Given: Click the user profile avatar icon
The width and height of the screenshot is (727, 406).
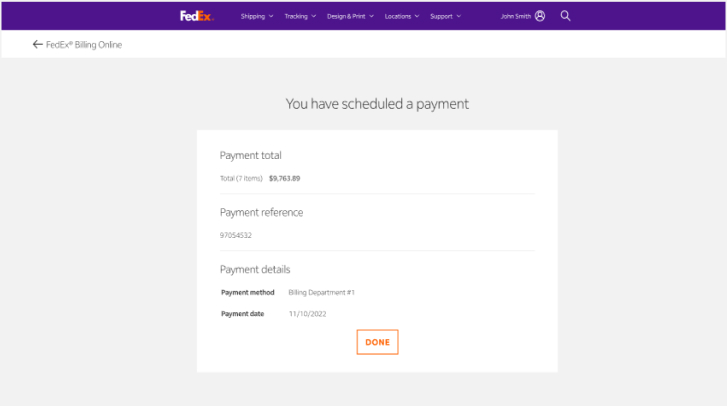Looking at the screenshot, I should tap(540, 16).
